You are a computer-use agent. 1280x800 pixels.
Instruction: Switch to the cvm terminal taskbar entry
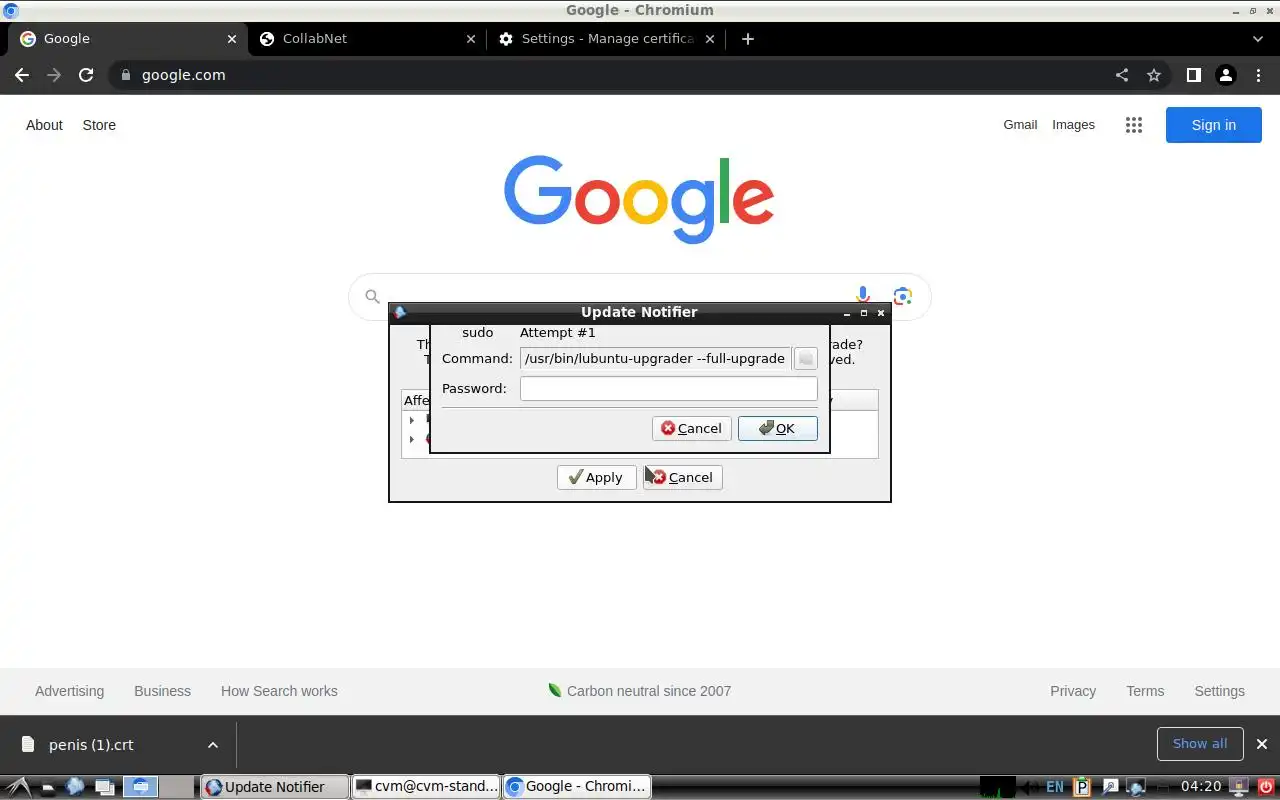tap(426, 787)
